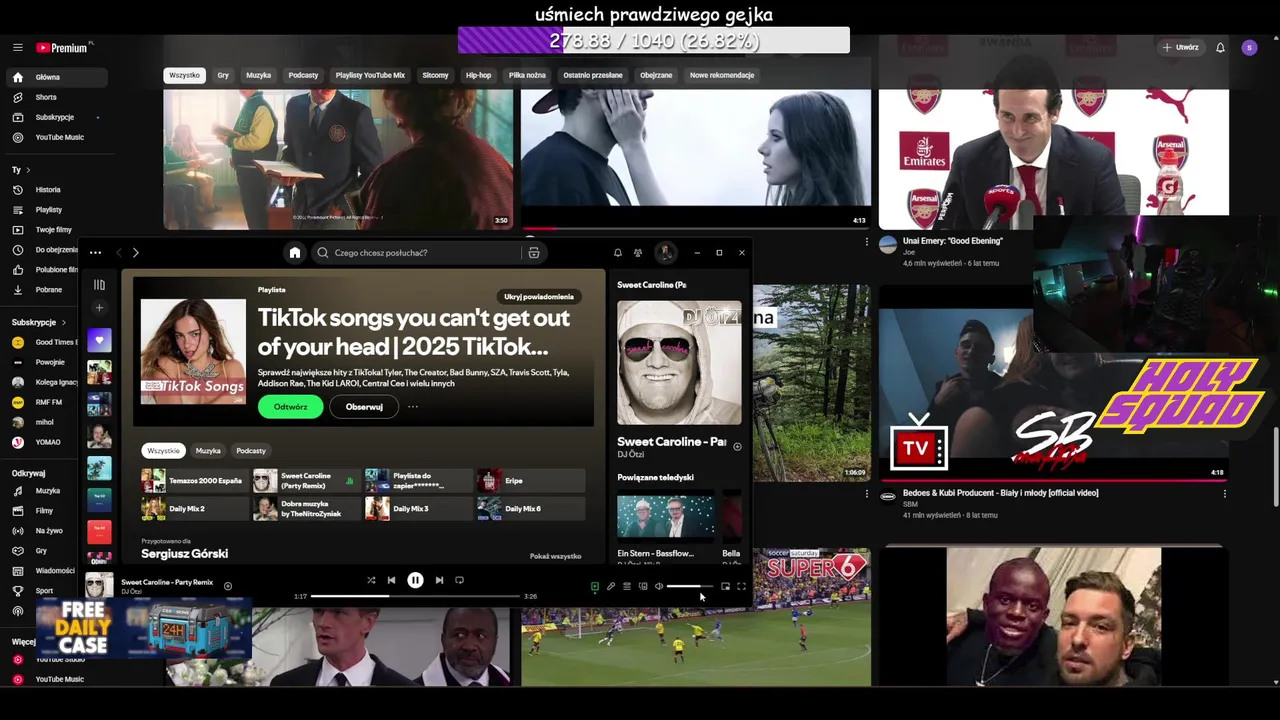Open Spotify browse icon inside search bar
The height and width of the screenshot is (720, 1280).
pyautogui.click(x=534, y=253)
